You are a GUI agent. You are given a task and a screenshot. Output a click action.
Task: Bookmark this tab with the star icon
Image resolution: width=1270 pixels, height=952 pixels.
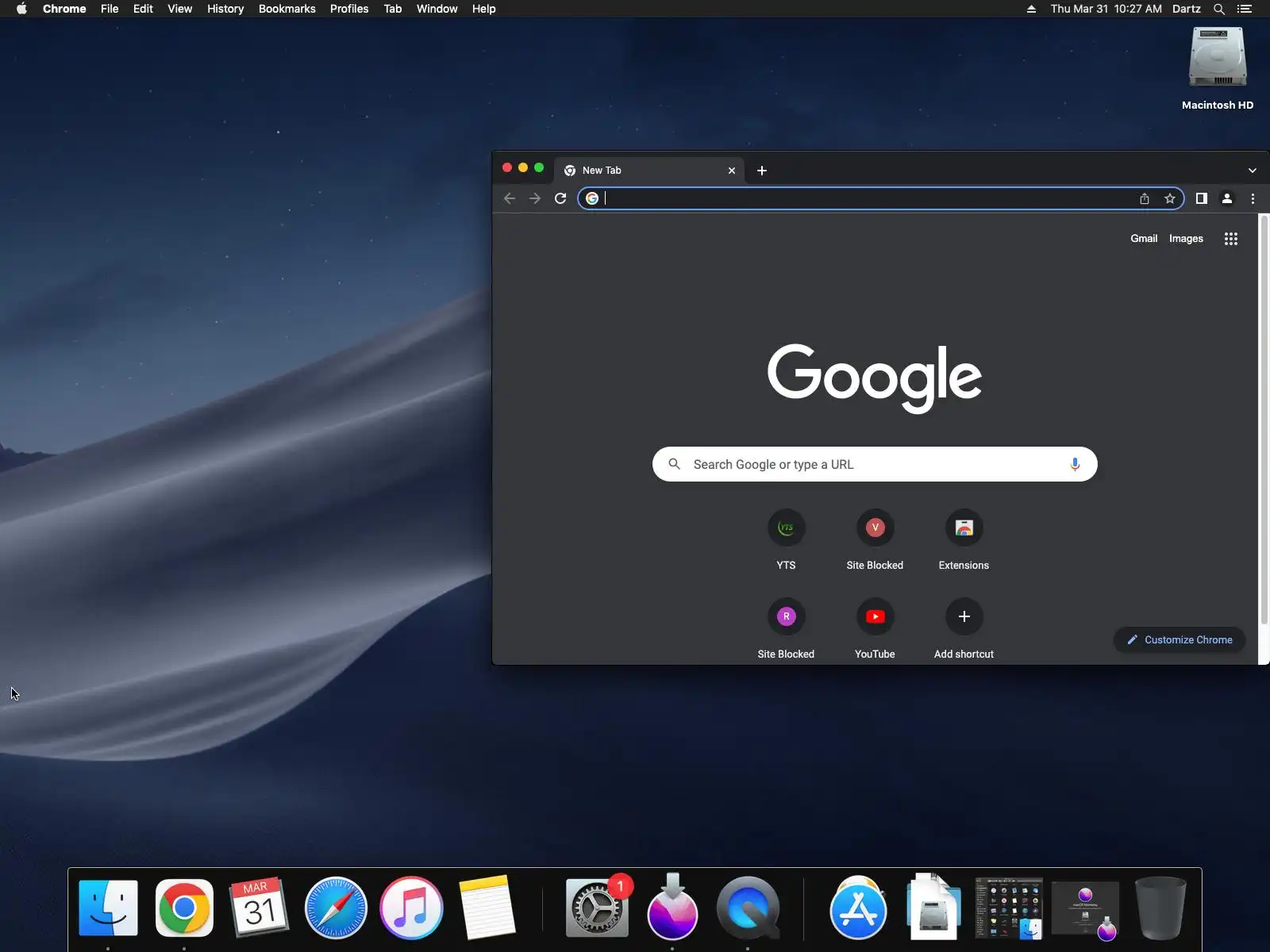(x=1170, y=198)
